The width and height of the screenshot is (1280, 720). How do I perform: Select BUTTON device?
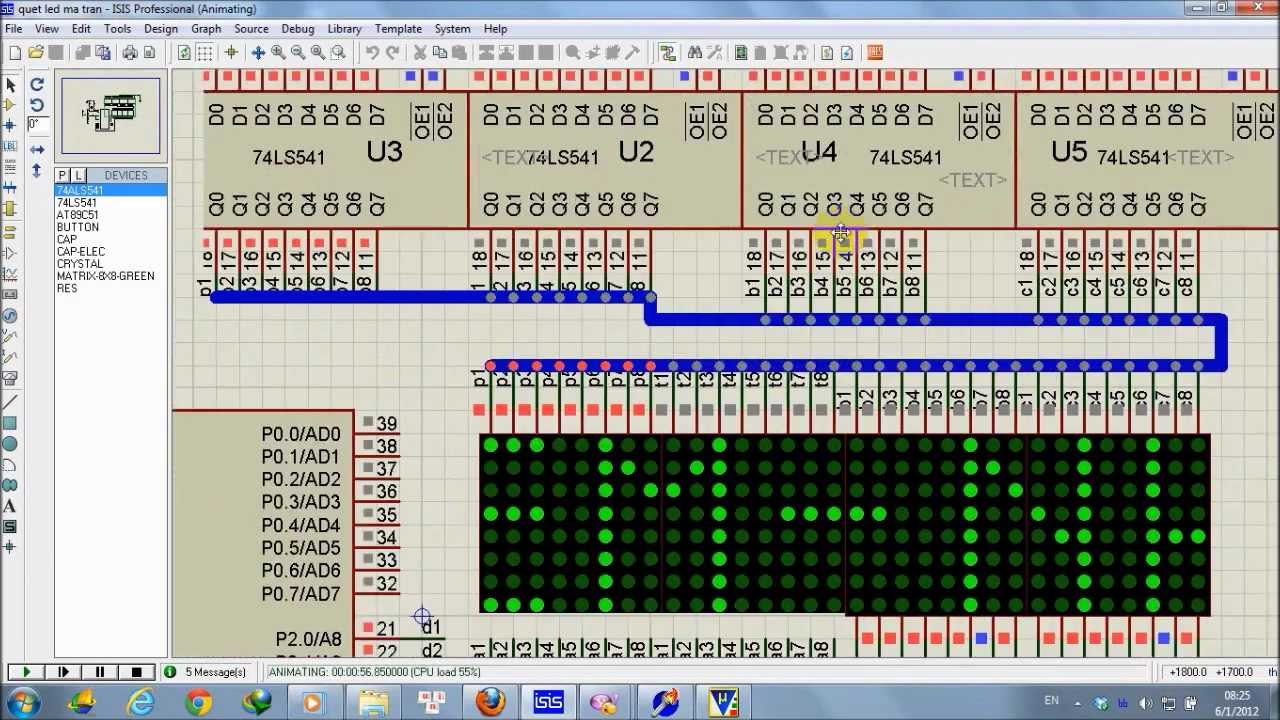(77, 227)
